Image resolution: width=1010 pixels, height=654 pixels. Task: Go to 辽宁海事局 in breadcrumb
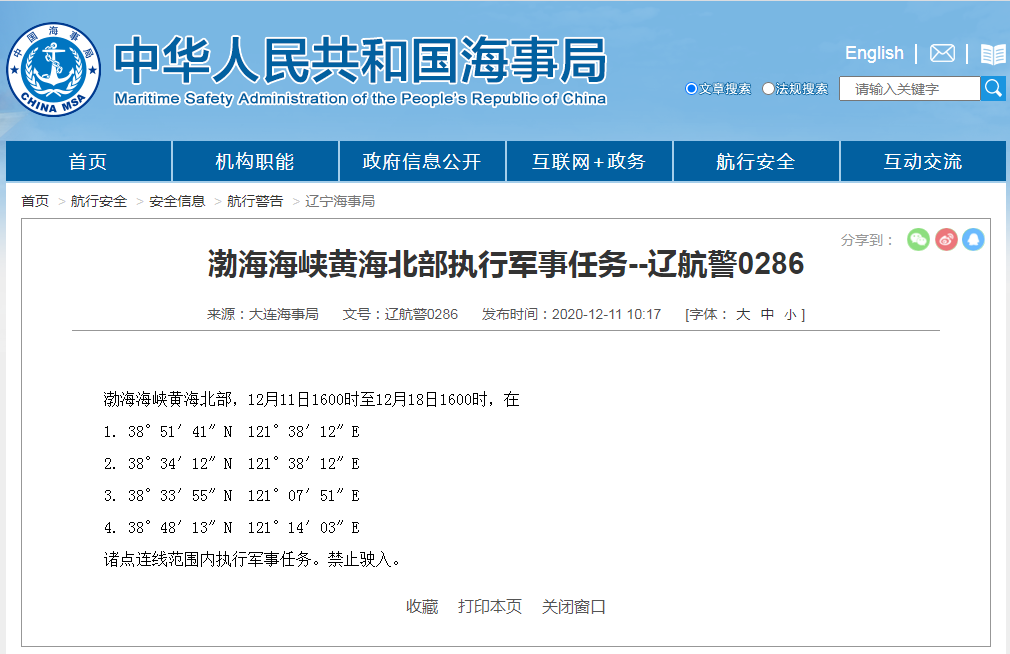[340, 202]
